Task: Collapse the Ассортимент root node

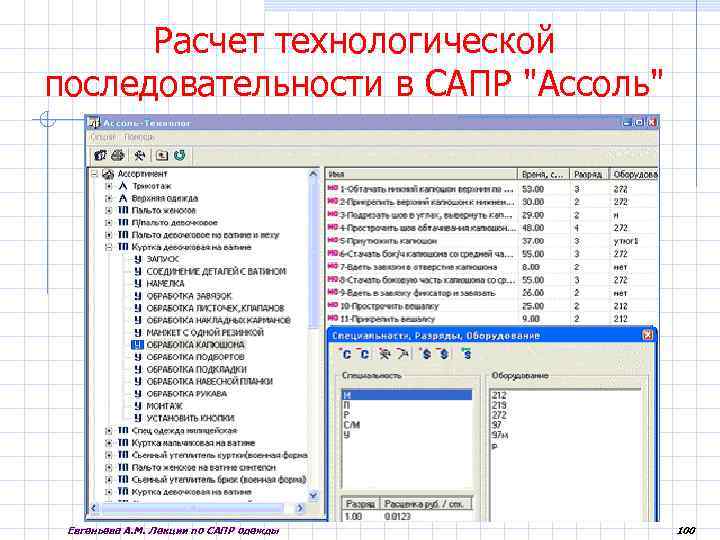Action: [95, 174]
